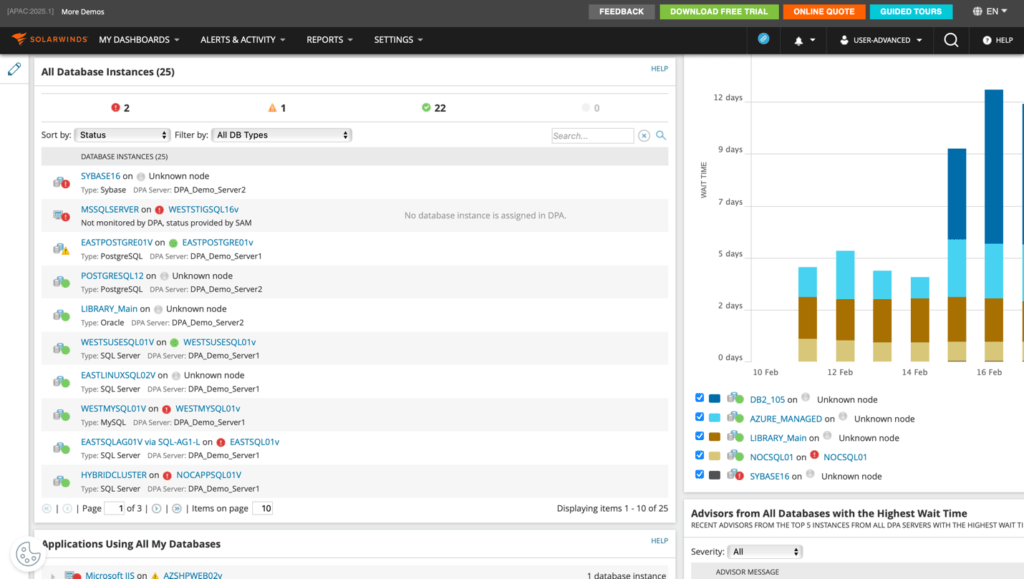Click the Online Quote button
The image size is (1024, 579).
point(824,12)
